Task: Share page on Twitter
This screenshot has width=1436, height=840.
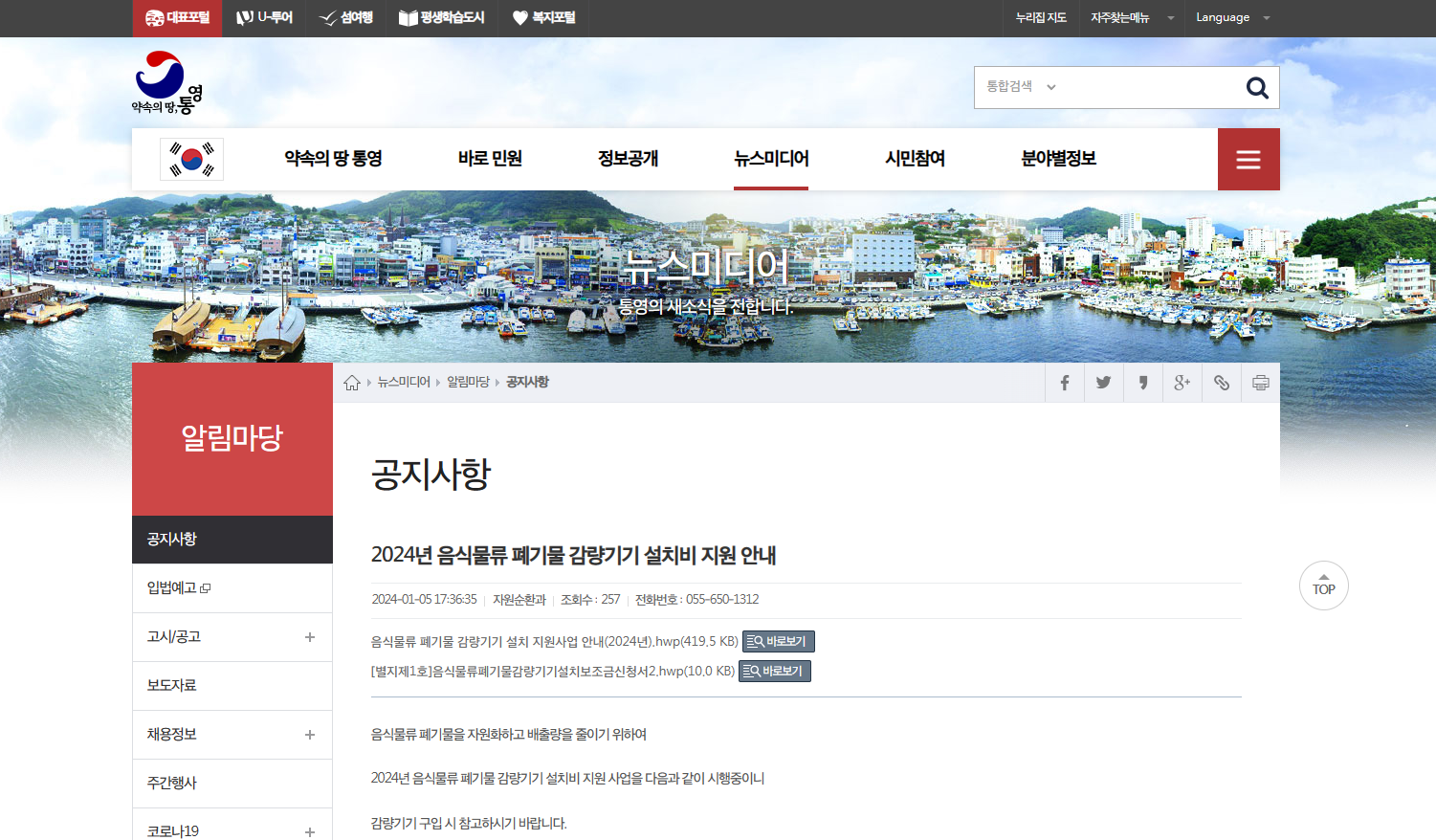Action: pyautogui.click(x=1104, y=383)
